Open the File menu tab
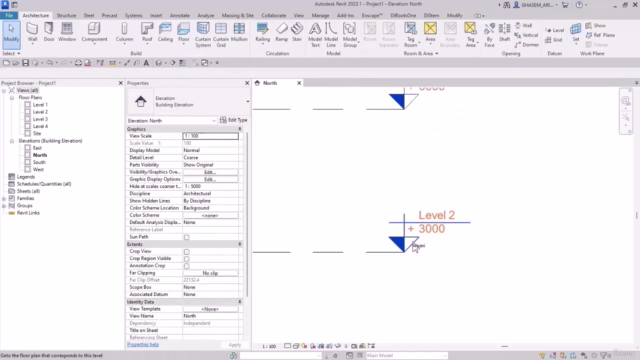Screen dimensions: 640x360 tap(9, 16)
